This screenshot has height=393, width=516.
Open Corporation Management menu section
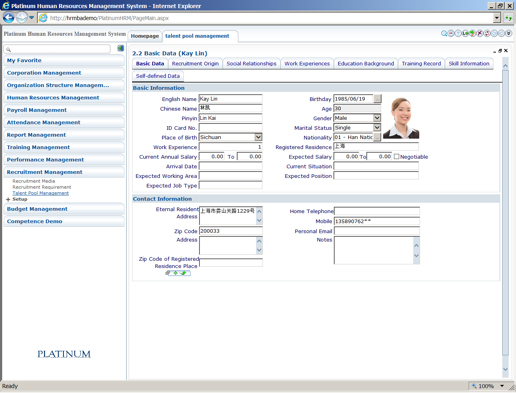[x=64, y=73]
